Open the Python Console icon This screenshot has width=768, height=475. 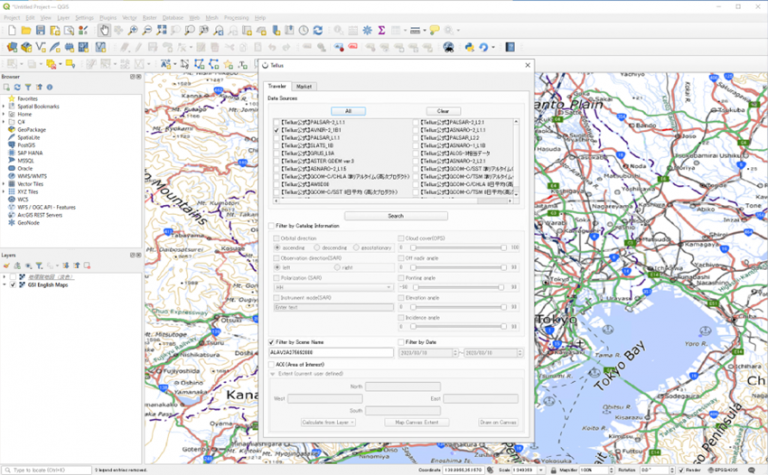[469, 47]
